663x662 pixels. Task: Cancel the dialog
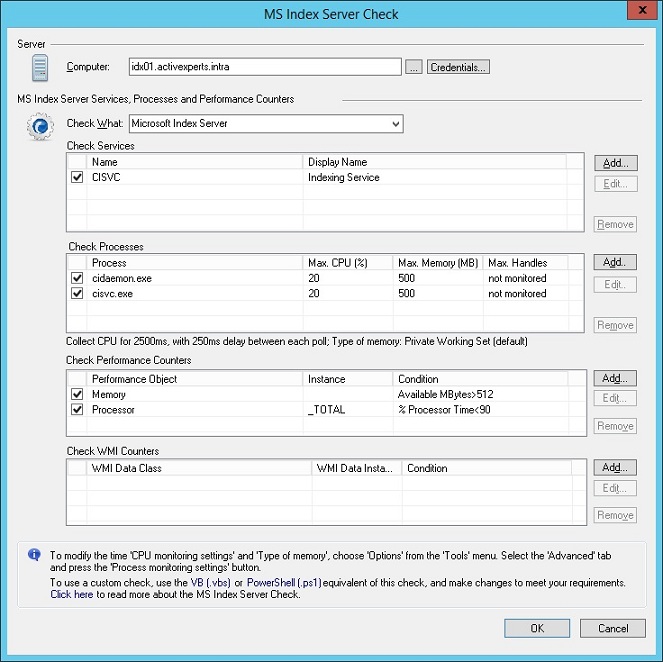point(613,628)
